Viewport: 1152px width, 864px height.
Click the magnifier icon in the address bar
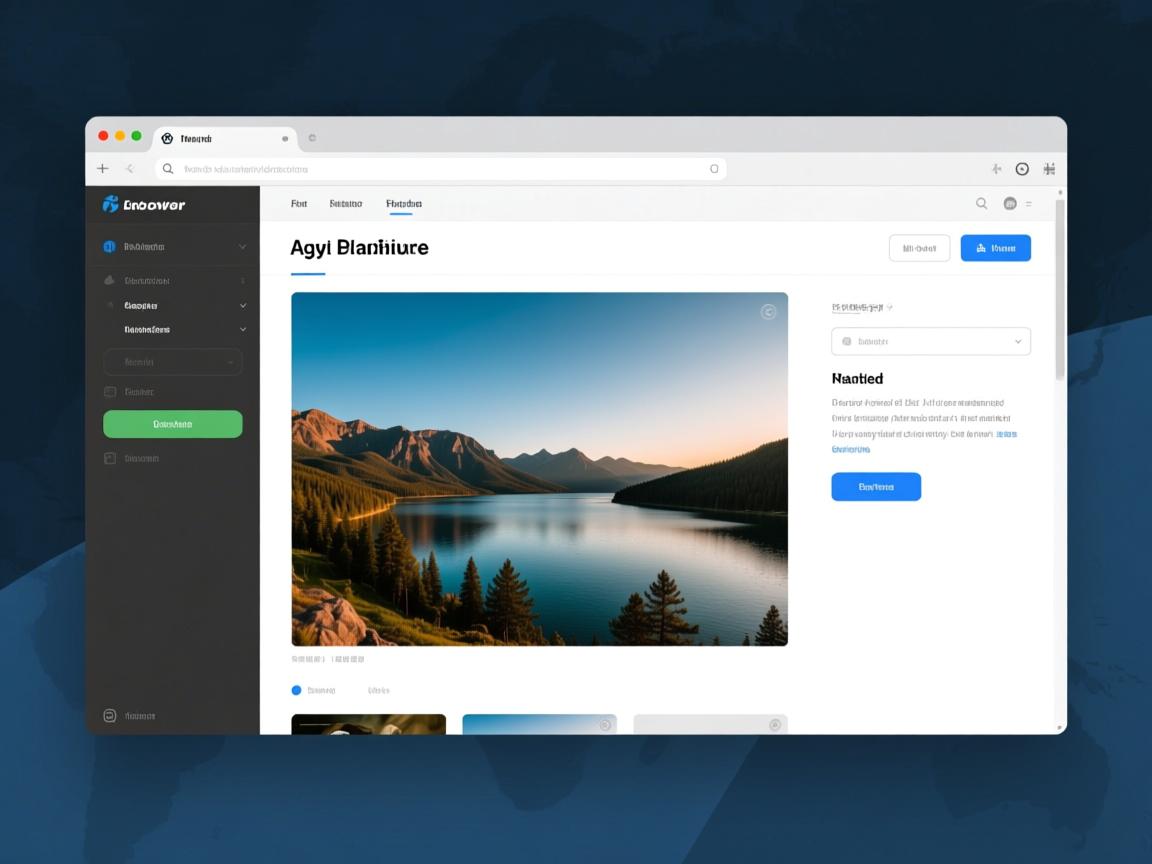click(x=168, y=169)
